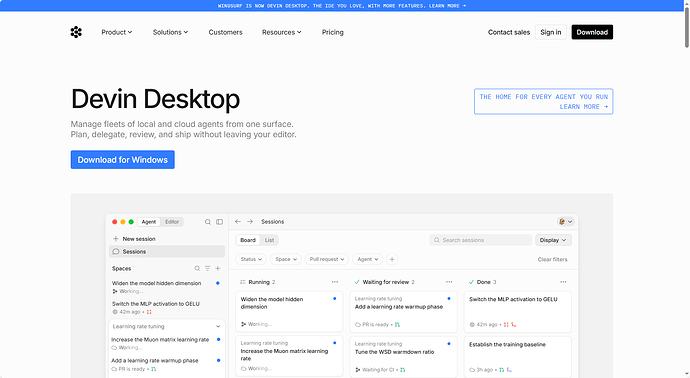This screenshot has height=378, width=690.
Task: Collapse the Learning rate tuning group
Action: 218,327
